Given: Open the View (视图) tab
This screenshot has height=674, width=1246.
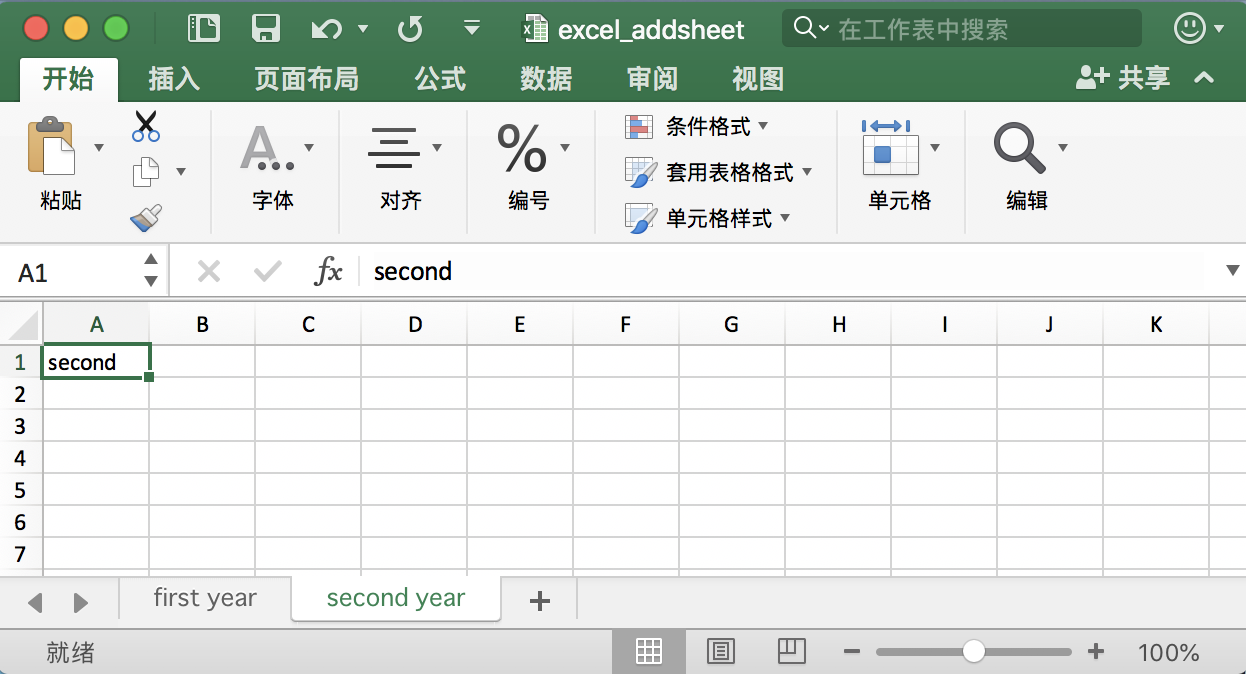Looking at the screenshot, I should 758,79.
